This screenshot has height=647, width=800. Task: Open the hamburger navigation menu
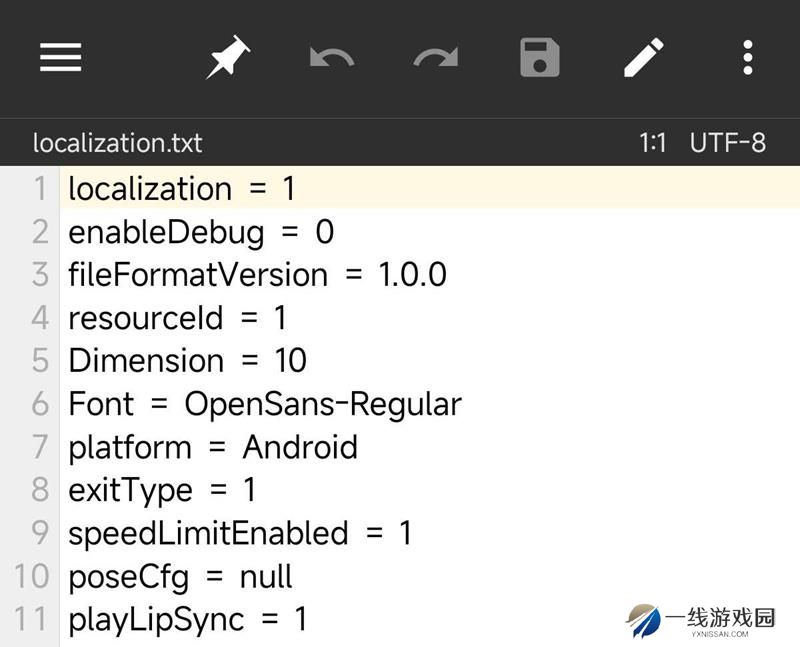[61, 57]
